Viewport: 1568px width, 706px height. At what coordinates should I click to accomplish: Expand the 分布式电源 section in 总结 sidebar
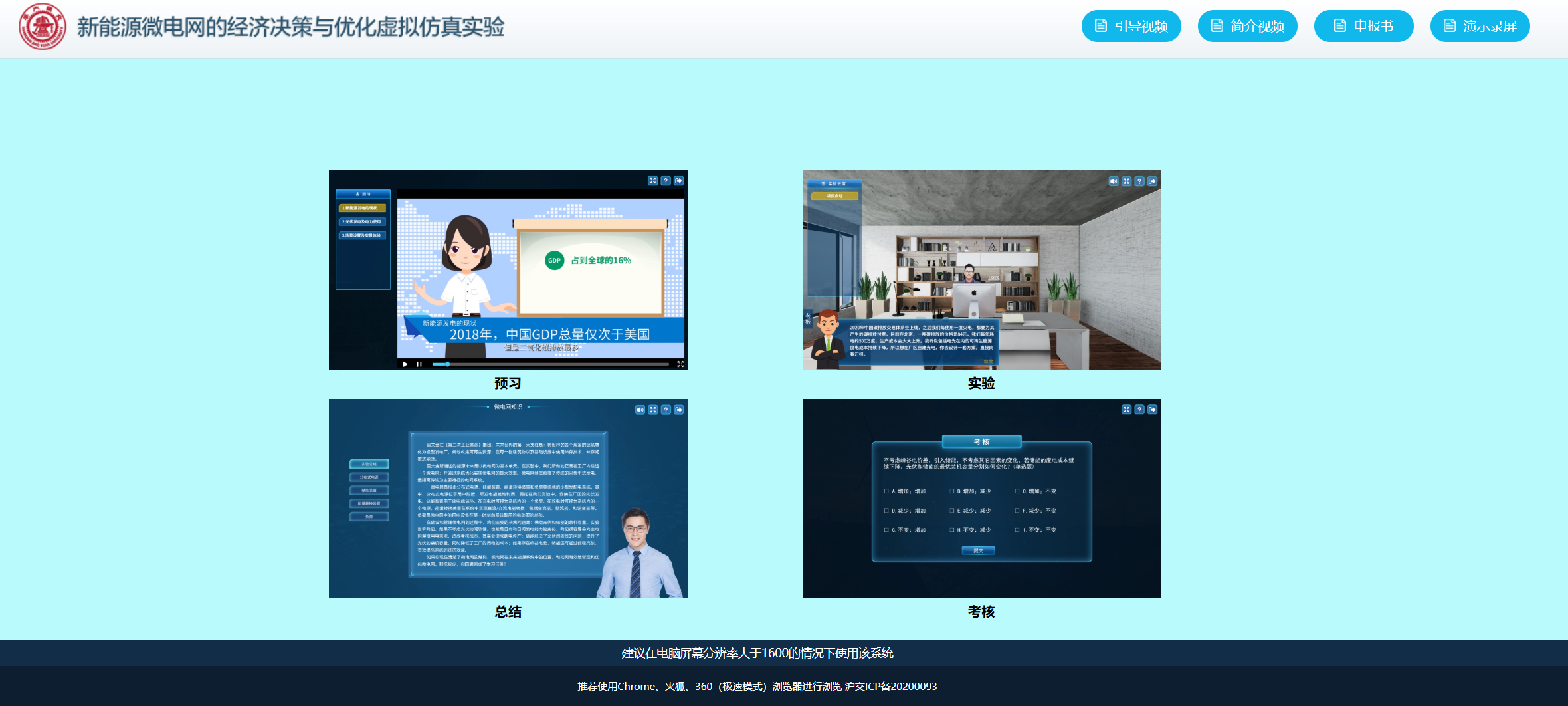tap(369, 477)
